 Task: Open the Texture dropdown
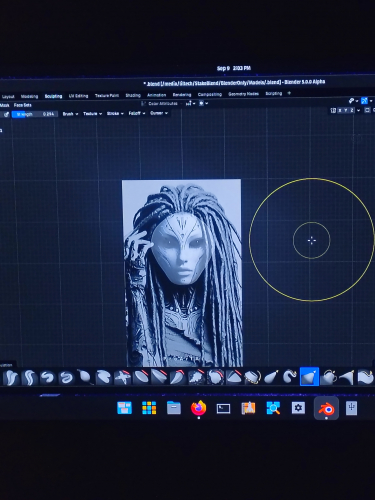[x=92, y=114]
